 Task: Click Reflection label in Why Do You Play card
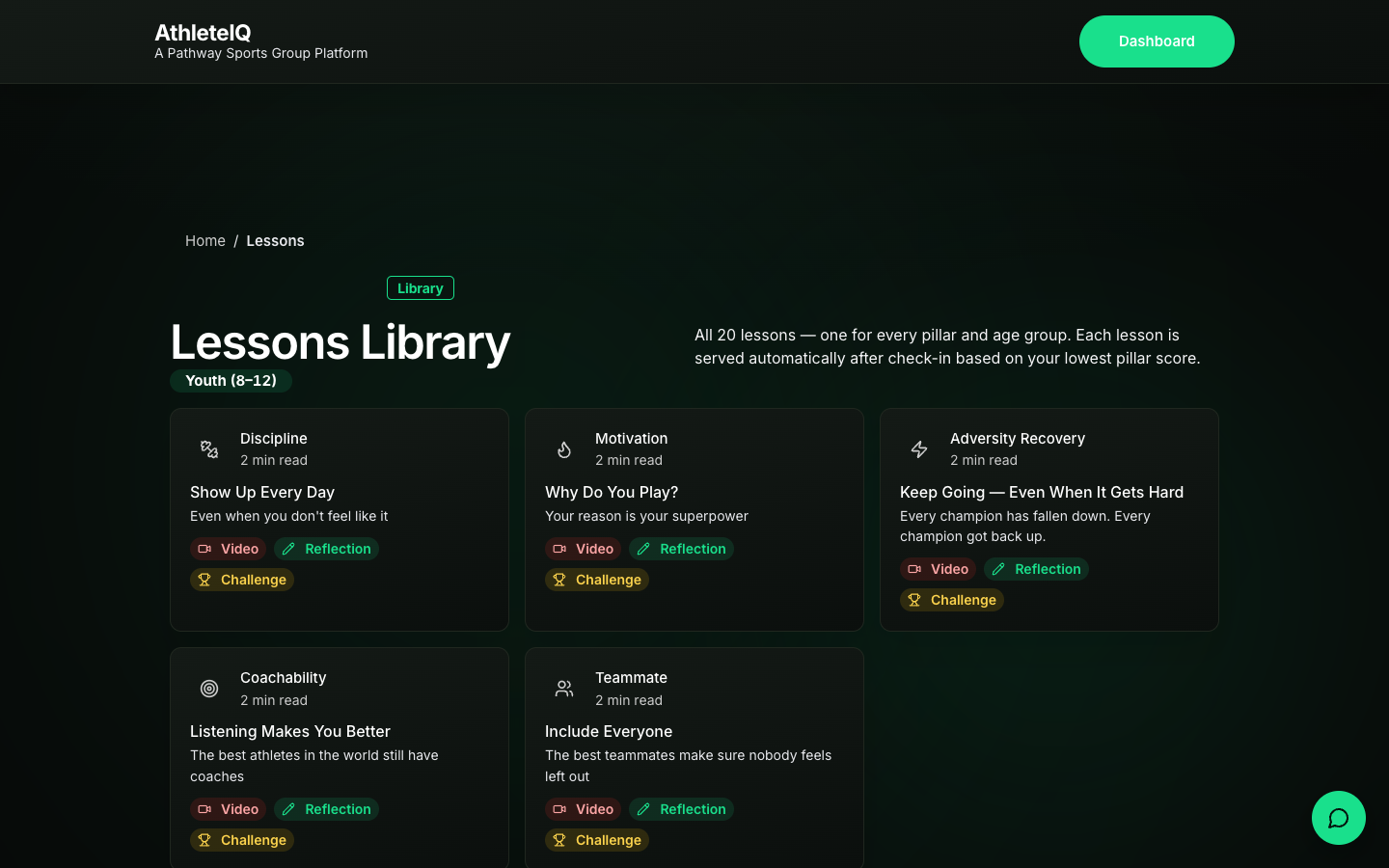pyautogui.click(x=693, y=549)
